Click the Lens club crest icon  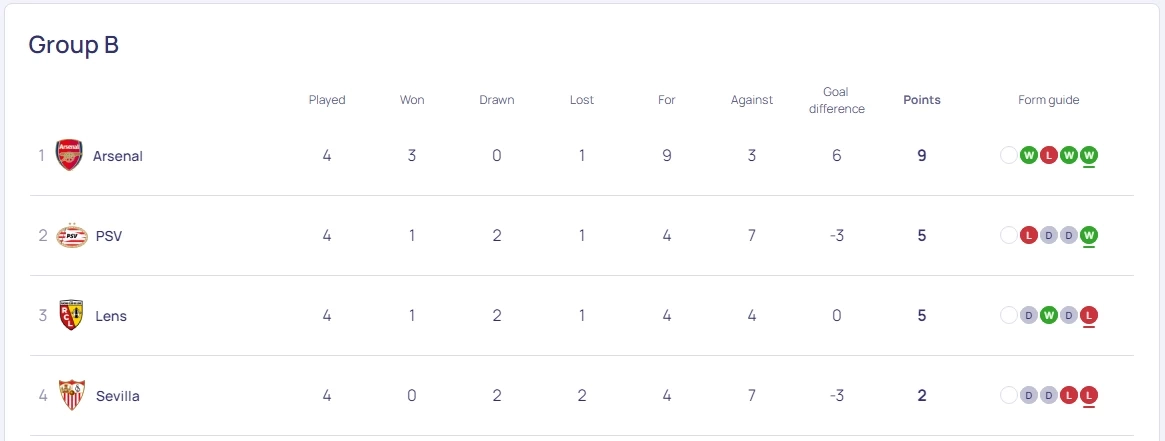71,316
